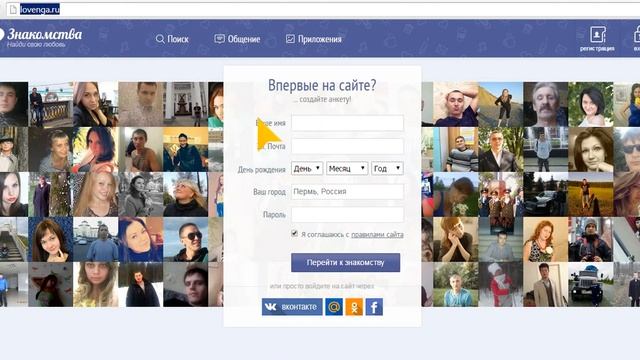Click the Общение chat bubble icon
Viewport: 640px width, 360px height.
(220, 39)
